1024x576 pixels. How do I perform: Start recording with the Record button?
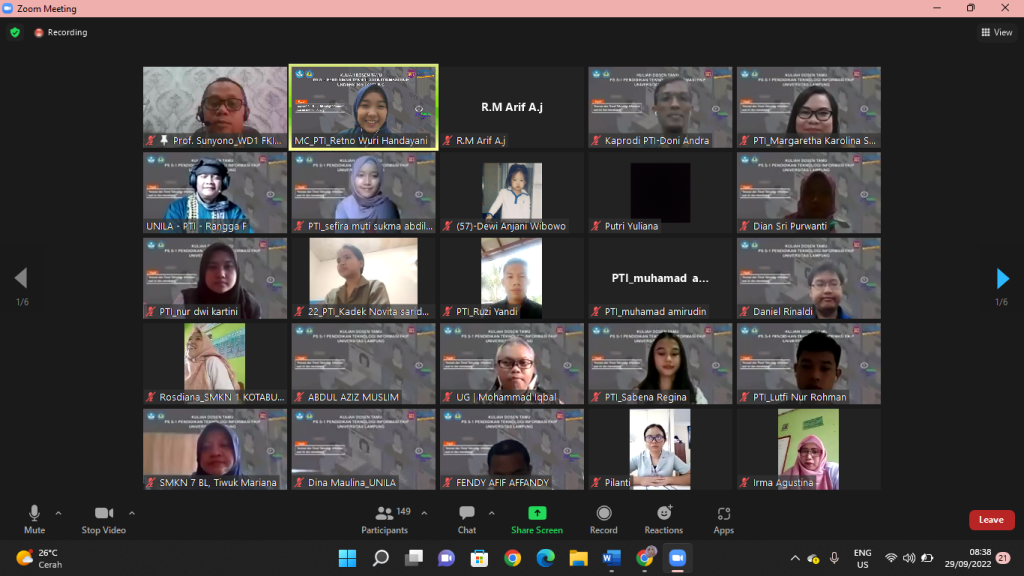coord(603,518)
